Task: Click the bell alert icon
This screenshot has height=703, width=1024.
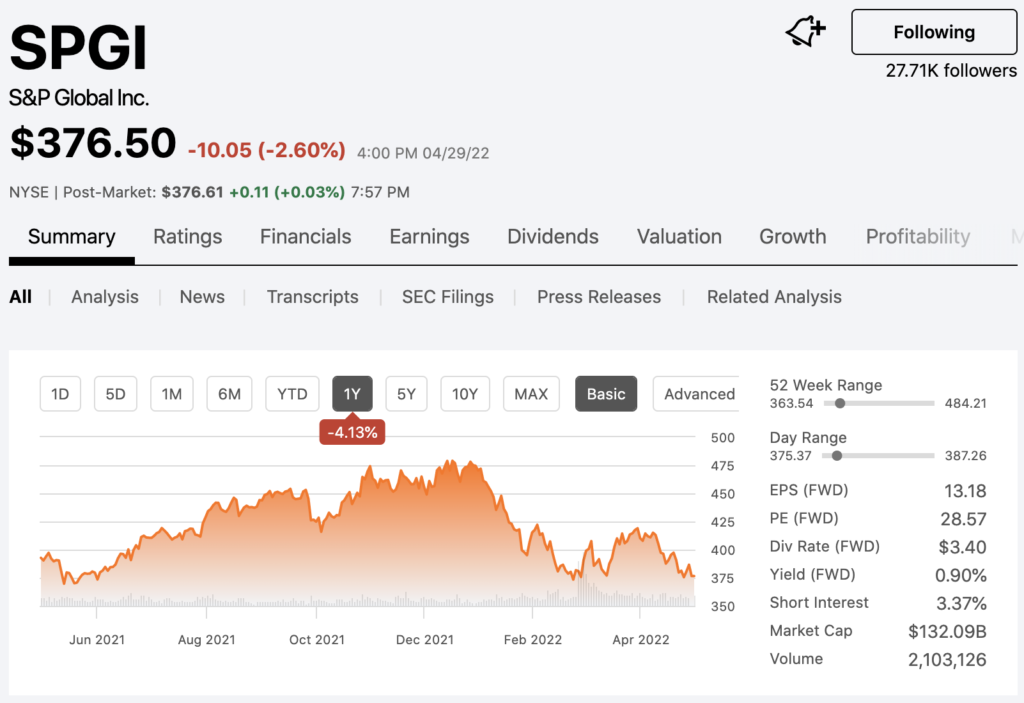Action: (x=805, y=31)
